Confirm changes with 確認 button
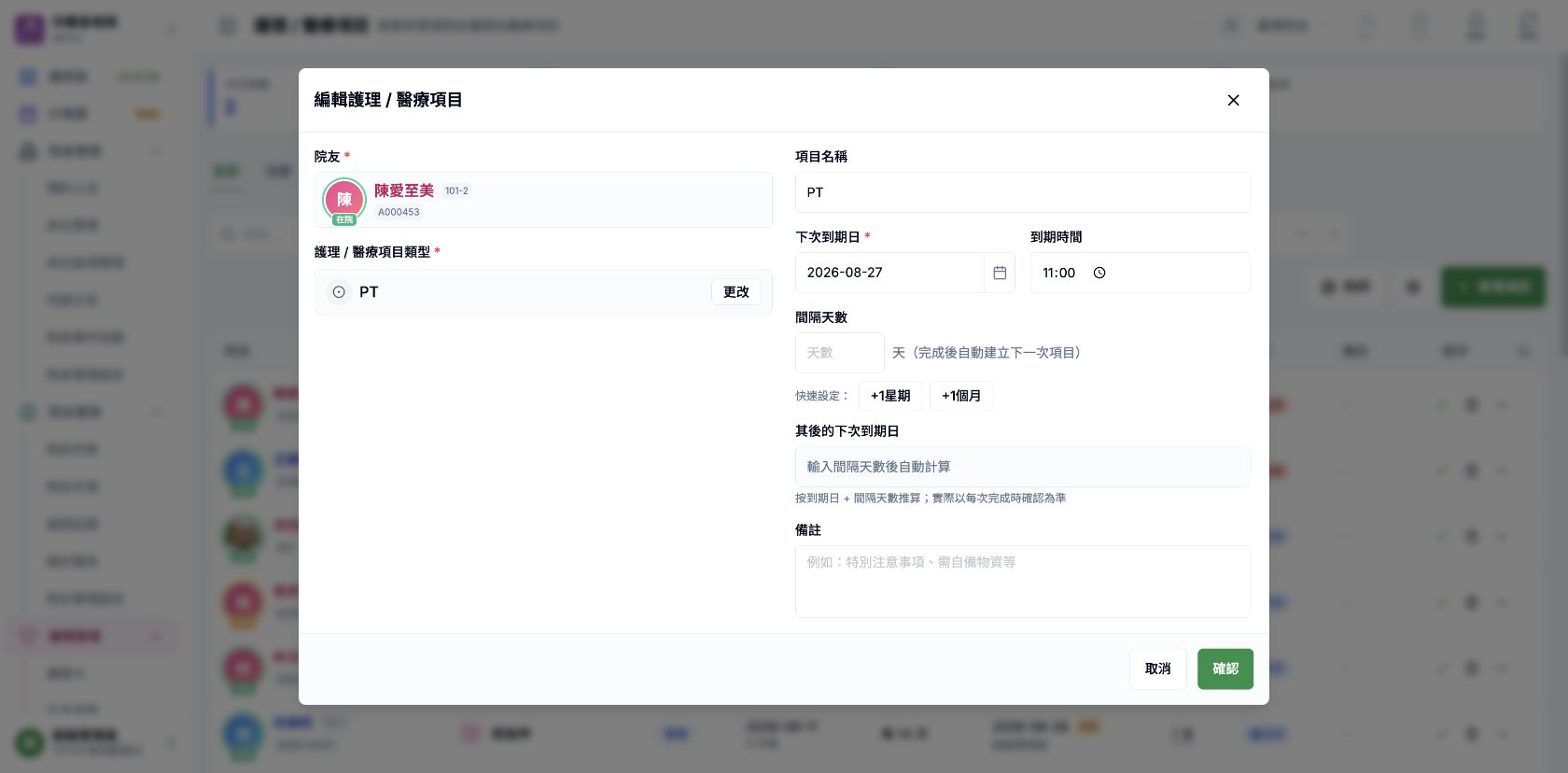1568x773 pixels. coord(1225,669)
